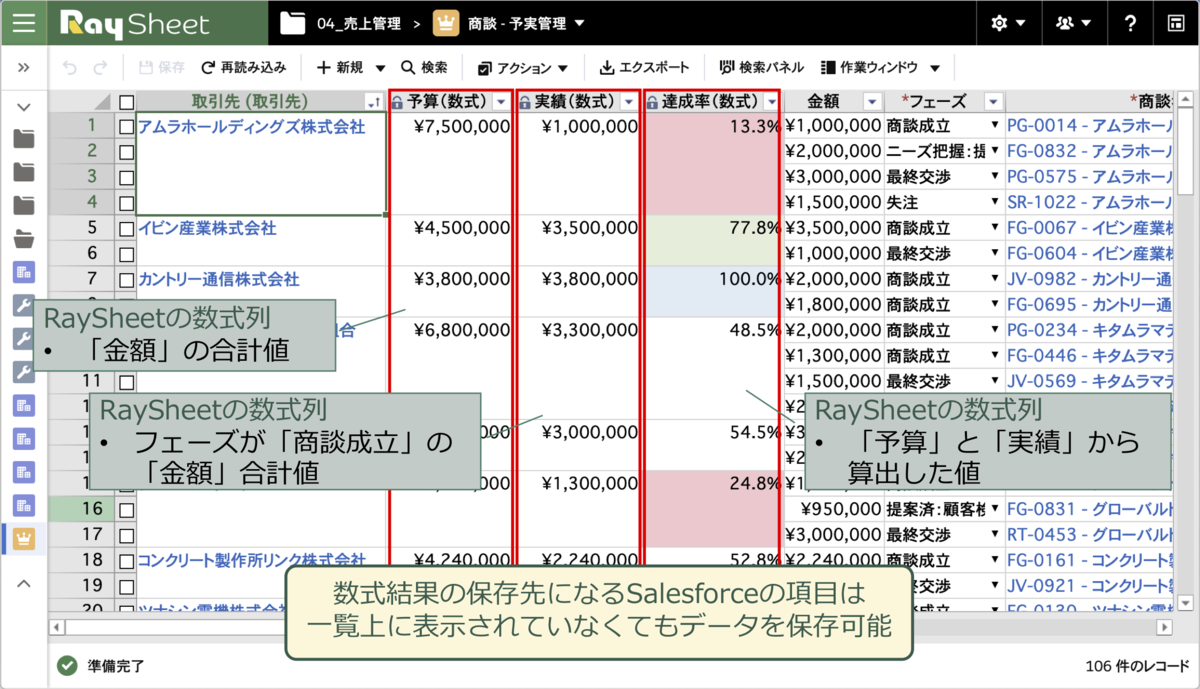Image resolution: width=1200 pixels, height=689 pixels.
Task: Click the 新規 button
Action: tap(339, 68)
